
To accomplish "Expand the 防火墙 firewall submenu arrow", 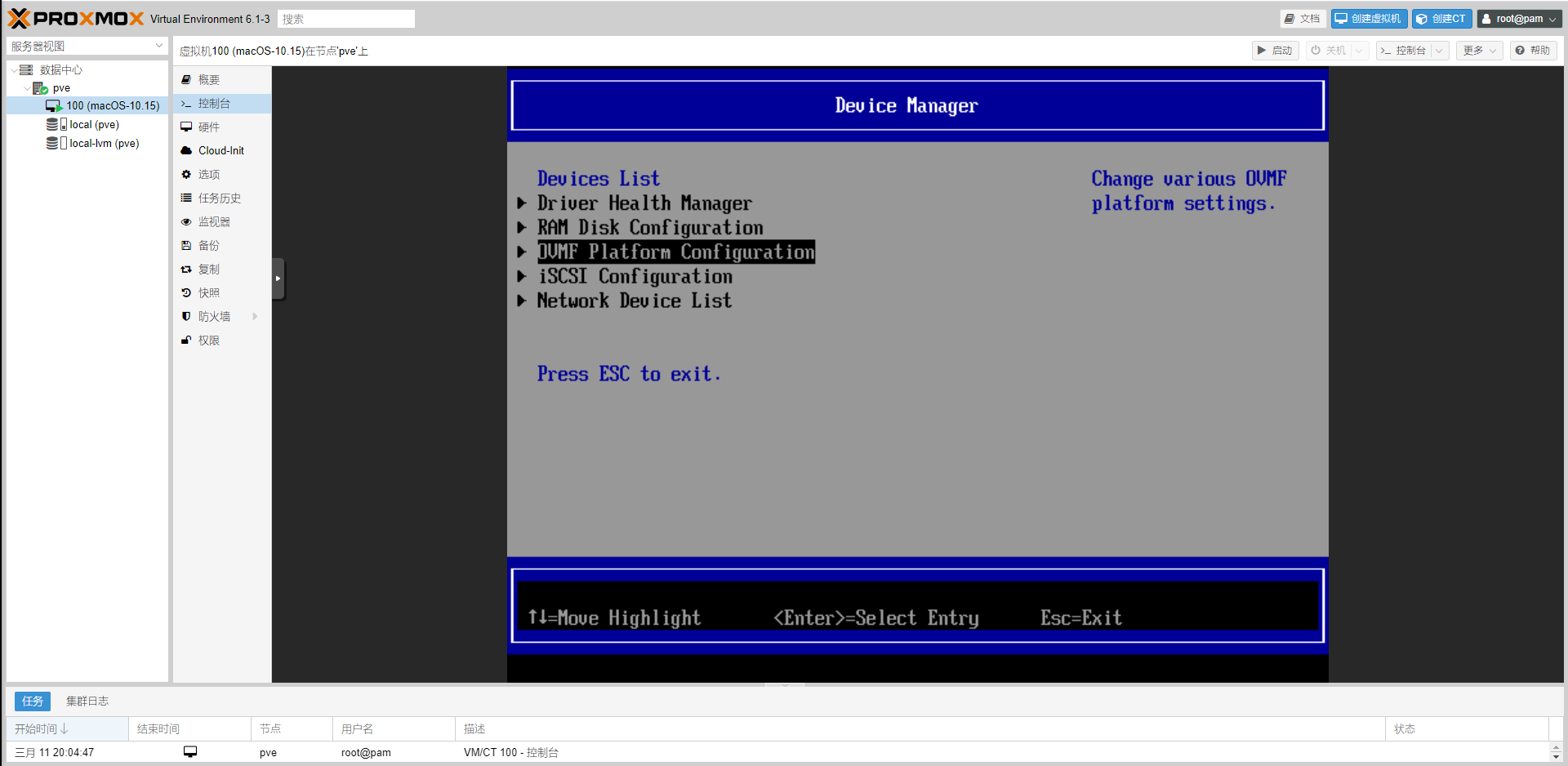I will pyautogui.click(x=255, y=317).
